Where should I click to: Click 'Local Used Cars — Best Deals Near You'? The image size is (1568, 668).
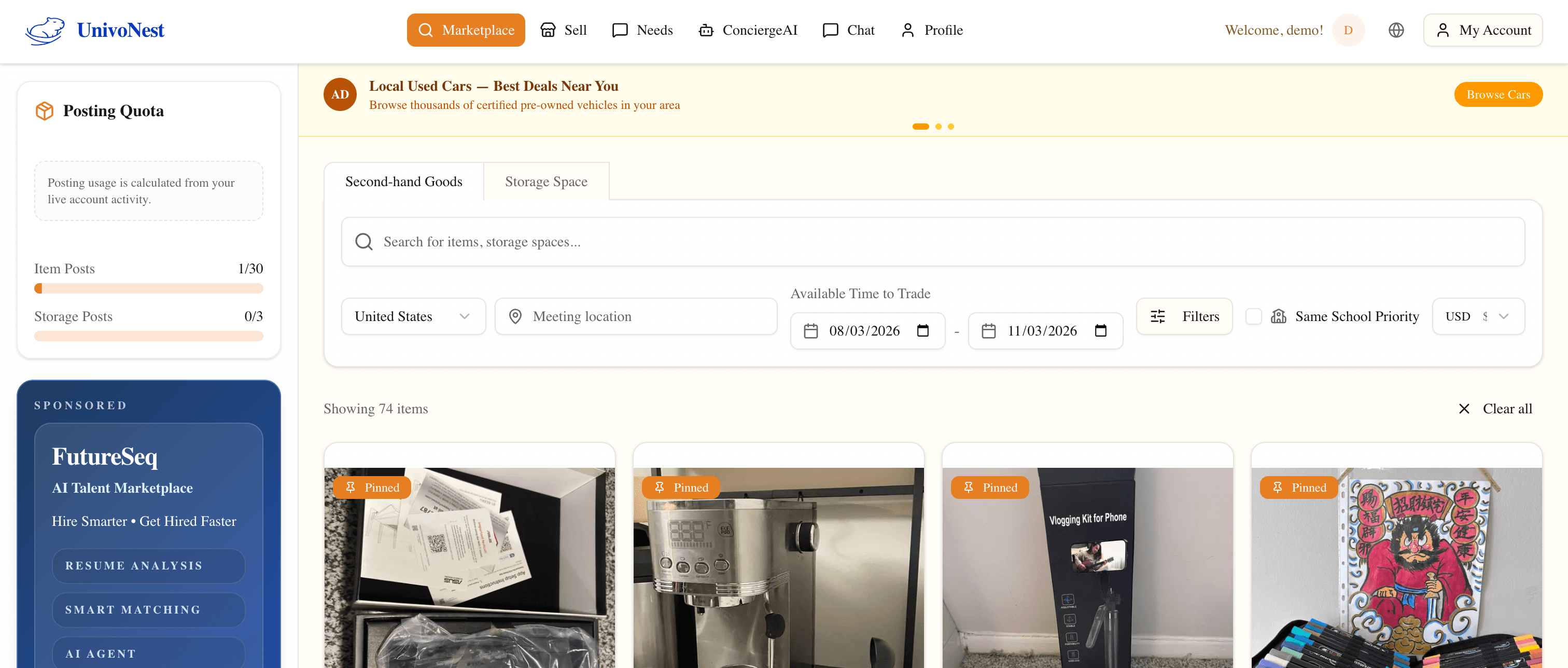tap(493, 86)
